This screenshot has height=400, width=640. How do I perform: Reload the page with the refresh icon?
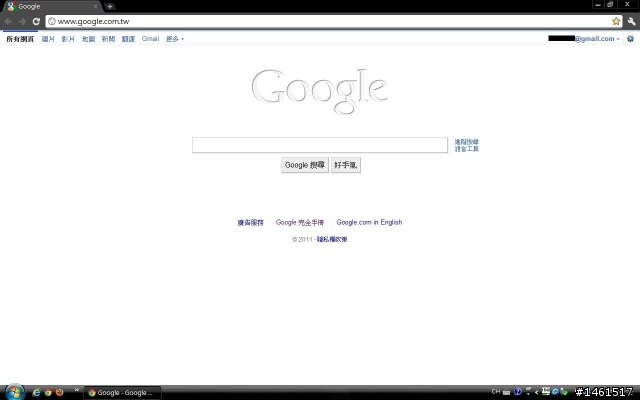coord(36,21)
